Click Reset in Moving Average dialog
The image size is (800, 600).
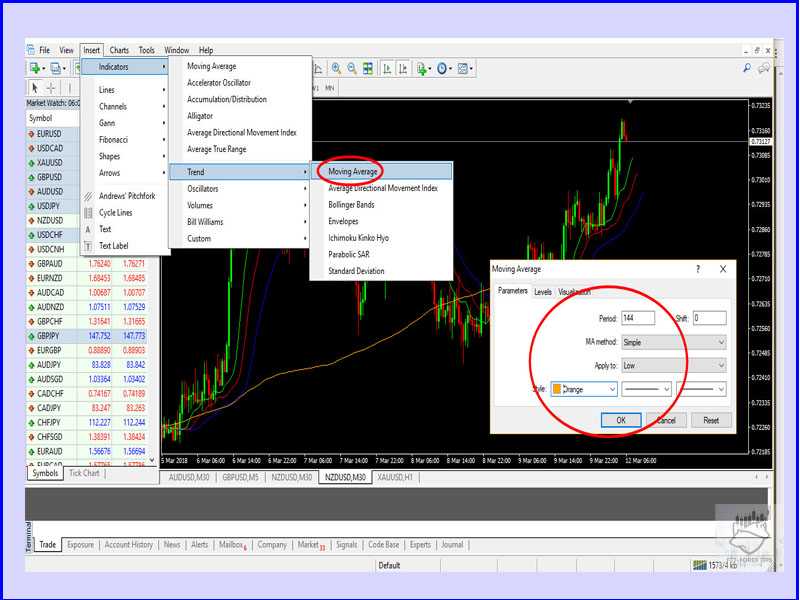[711, 420]
